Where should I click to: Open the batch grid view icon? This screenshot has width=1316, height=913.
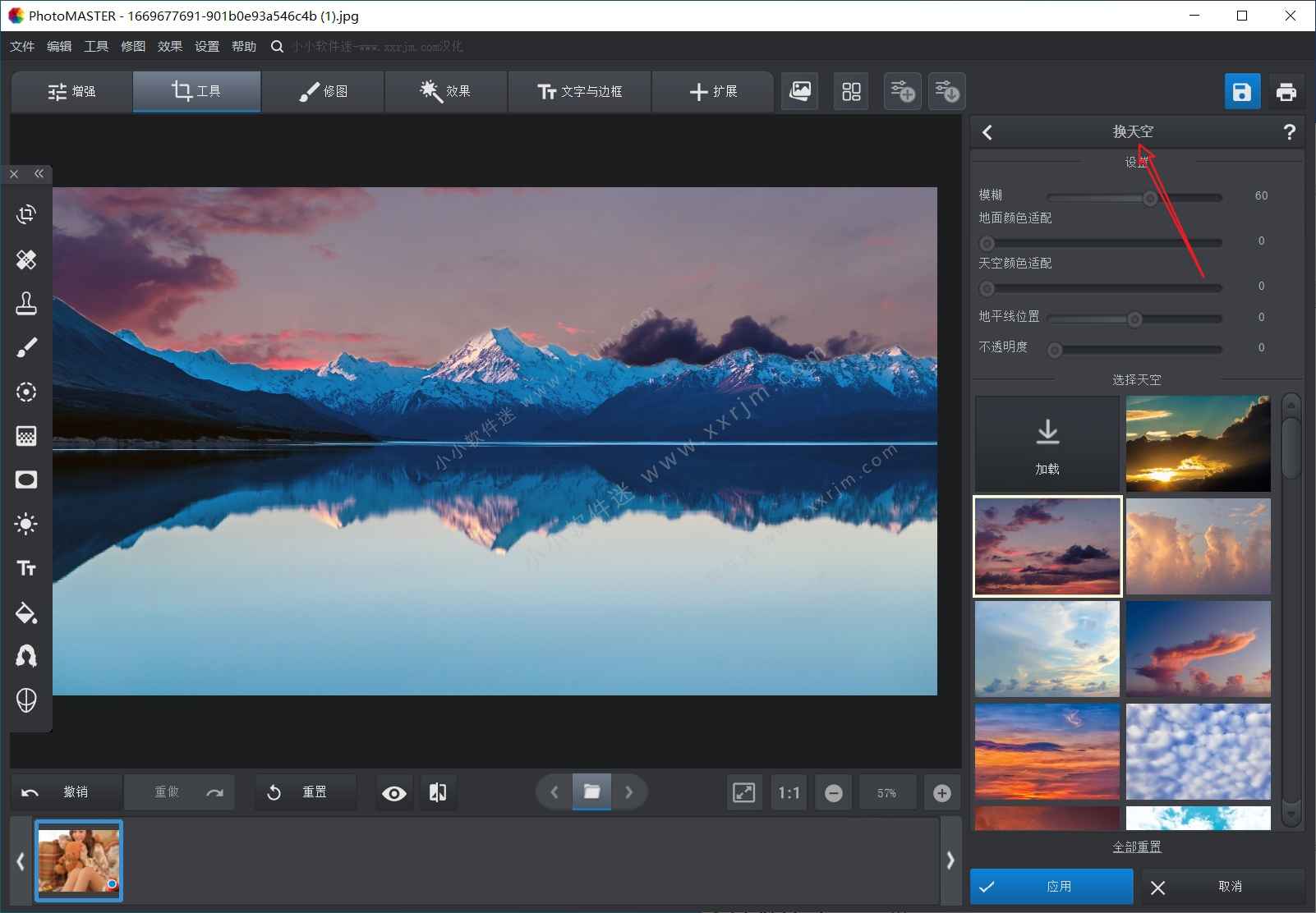pyautogui.click(x=852, y=91)
